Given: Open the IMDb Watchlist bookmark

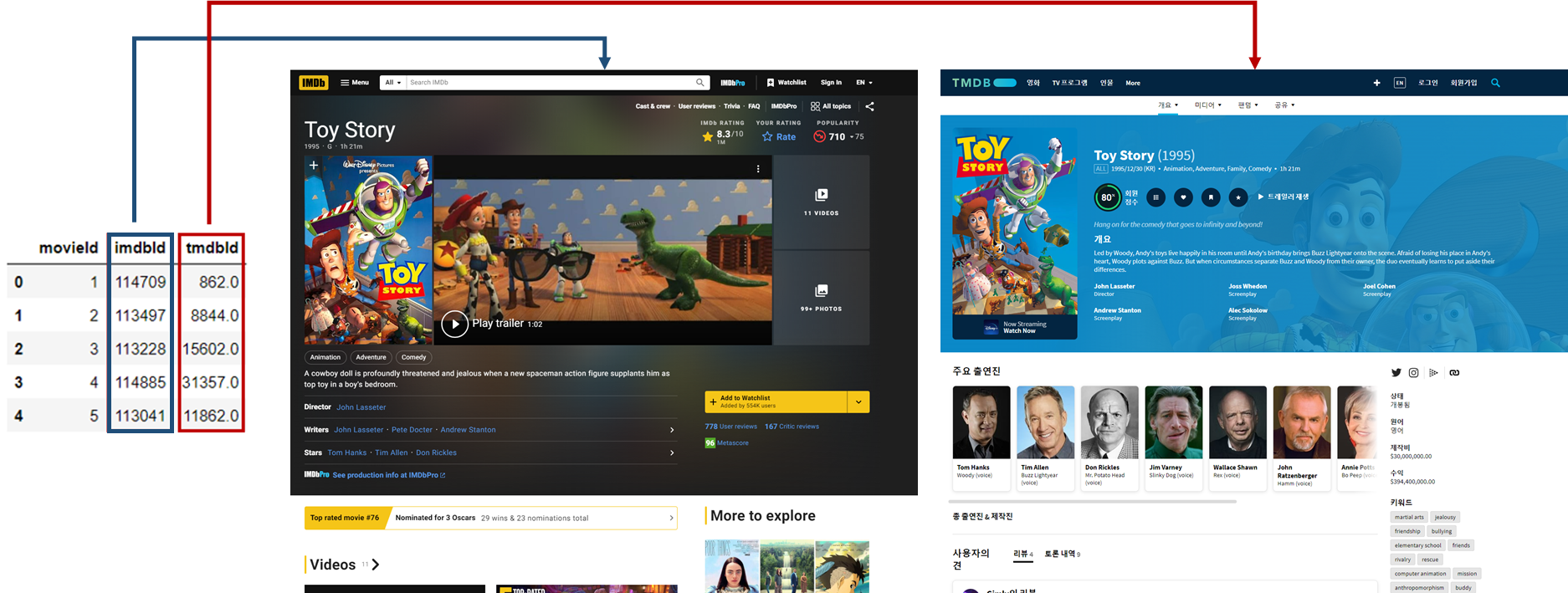Looking at the screenshot, I should [787, 83].
